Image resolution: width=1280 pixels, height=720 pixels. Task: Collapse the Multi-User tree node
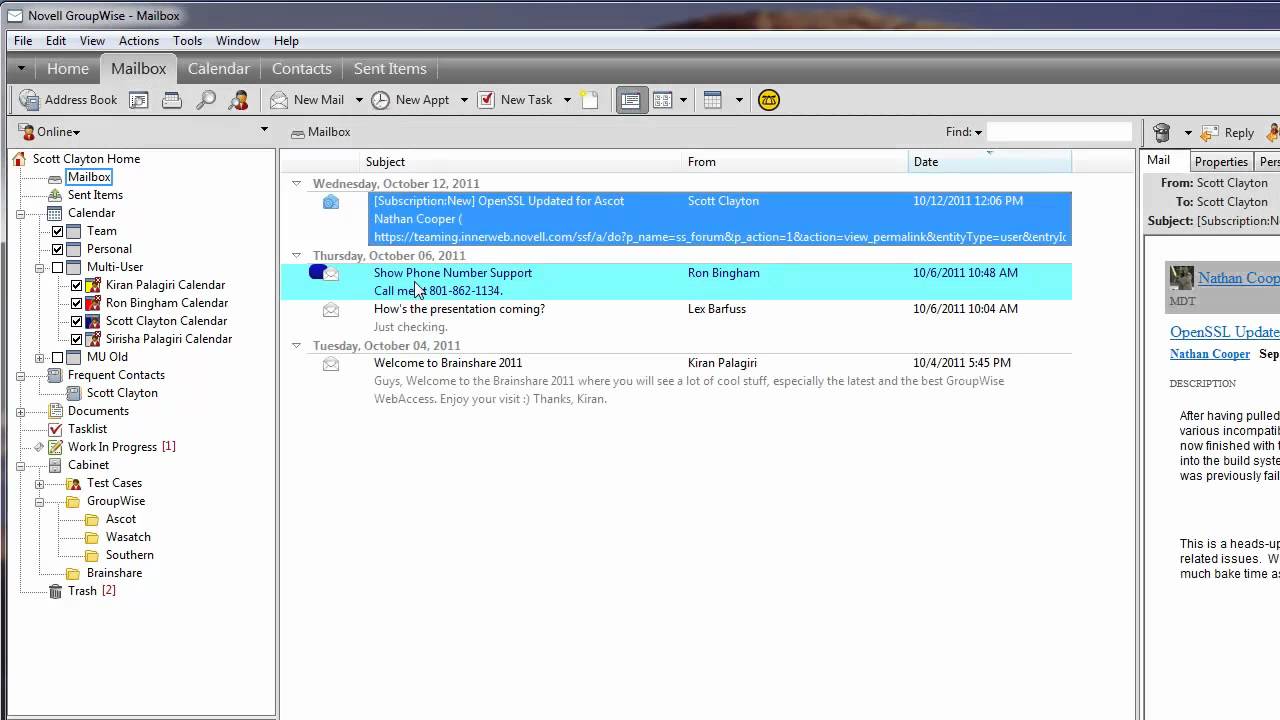pyautogui.click(x=39, y=267)
